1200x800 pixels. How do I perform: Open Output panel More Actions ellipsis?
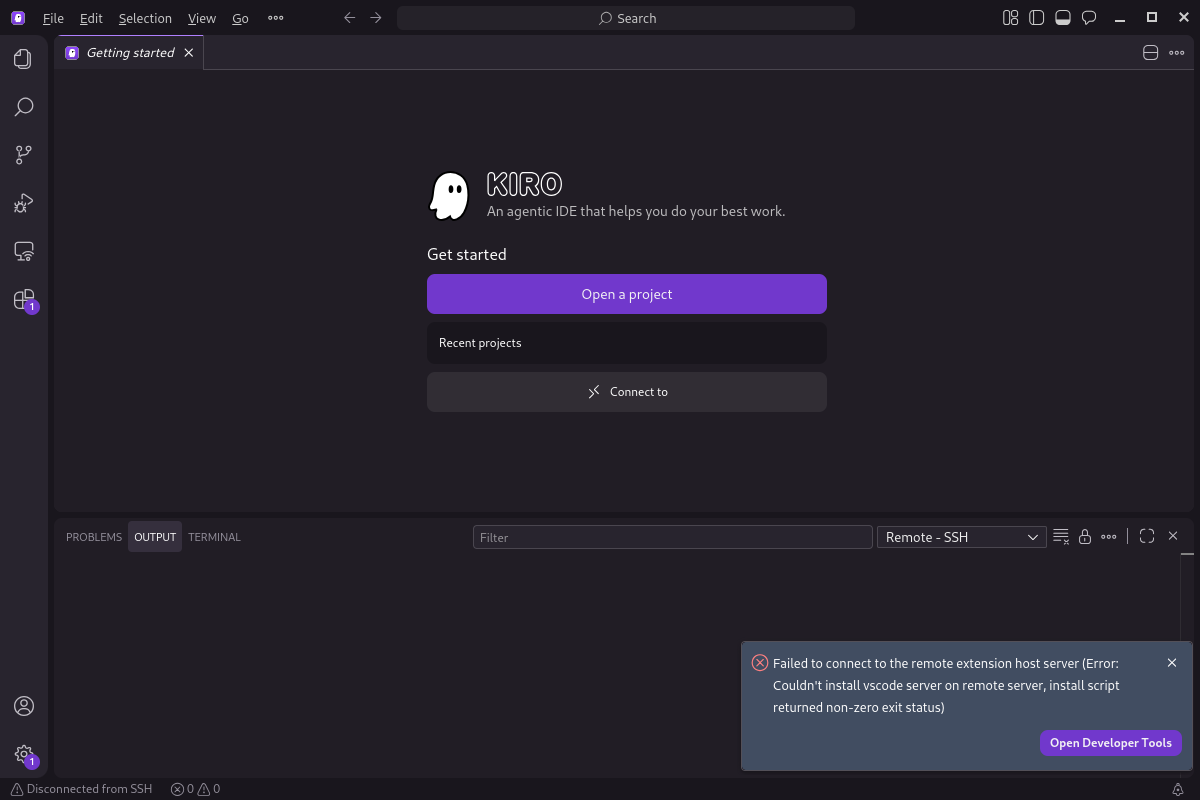click(x=1108, y=537)
